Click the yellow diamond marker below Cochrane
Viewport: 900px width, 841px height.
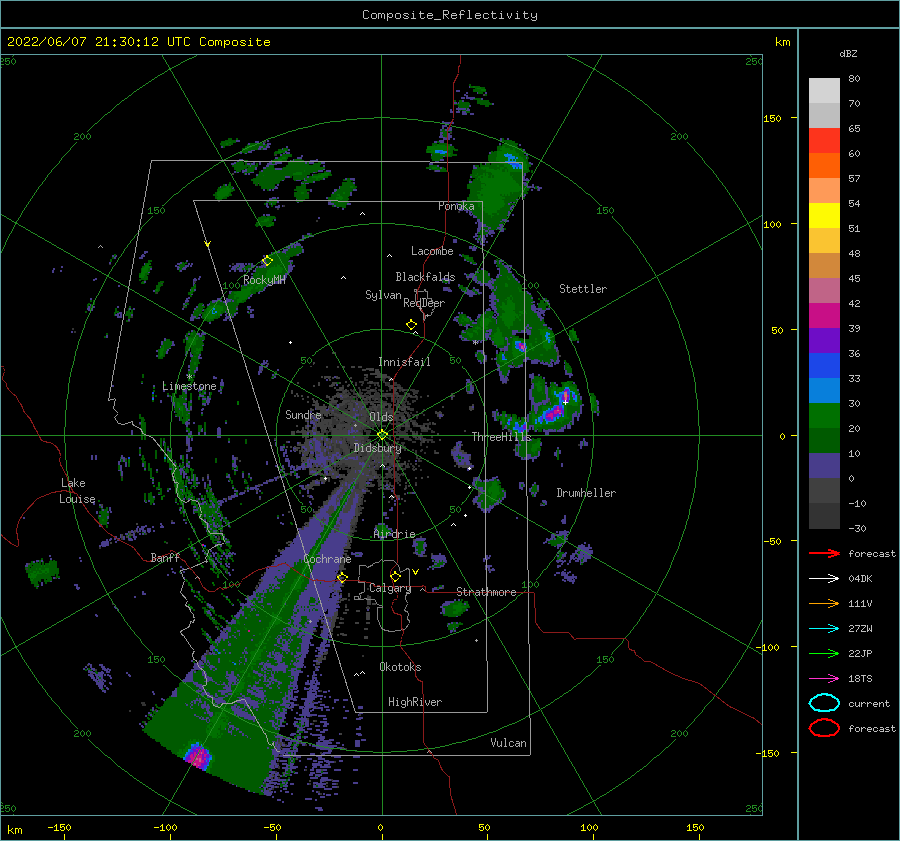(x=342, y=578)
